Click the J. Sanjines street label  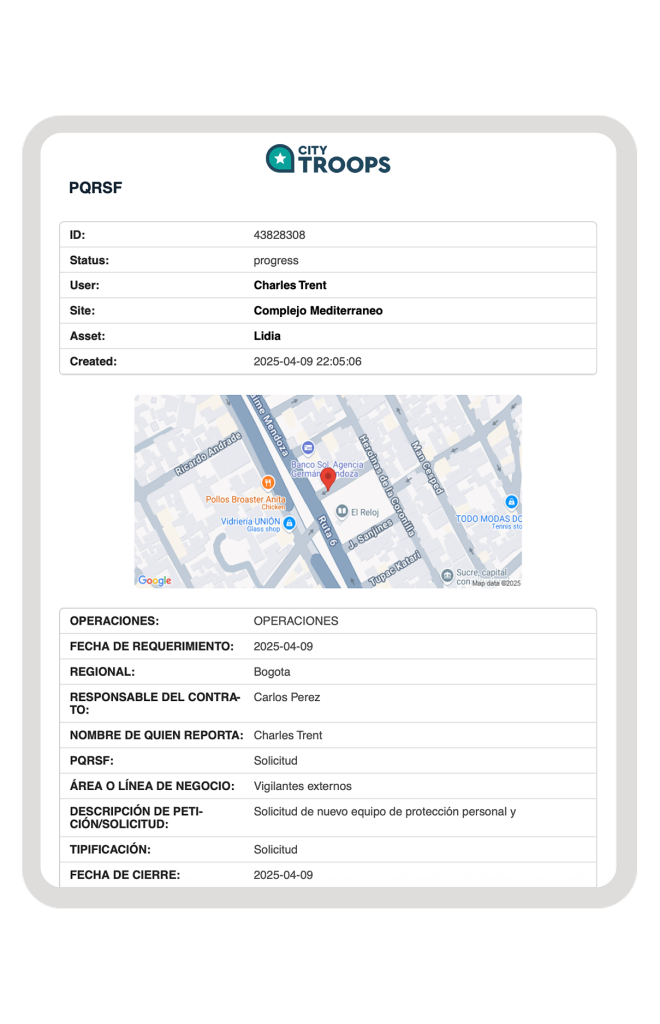[x=370, y=534]
